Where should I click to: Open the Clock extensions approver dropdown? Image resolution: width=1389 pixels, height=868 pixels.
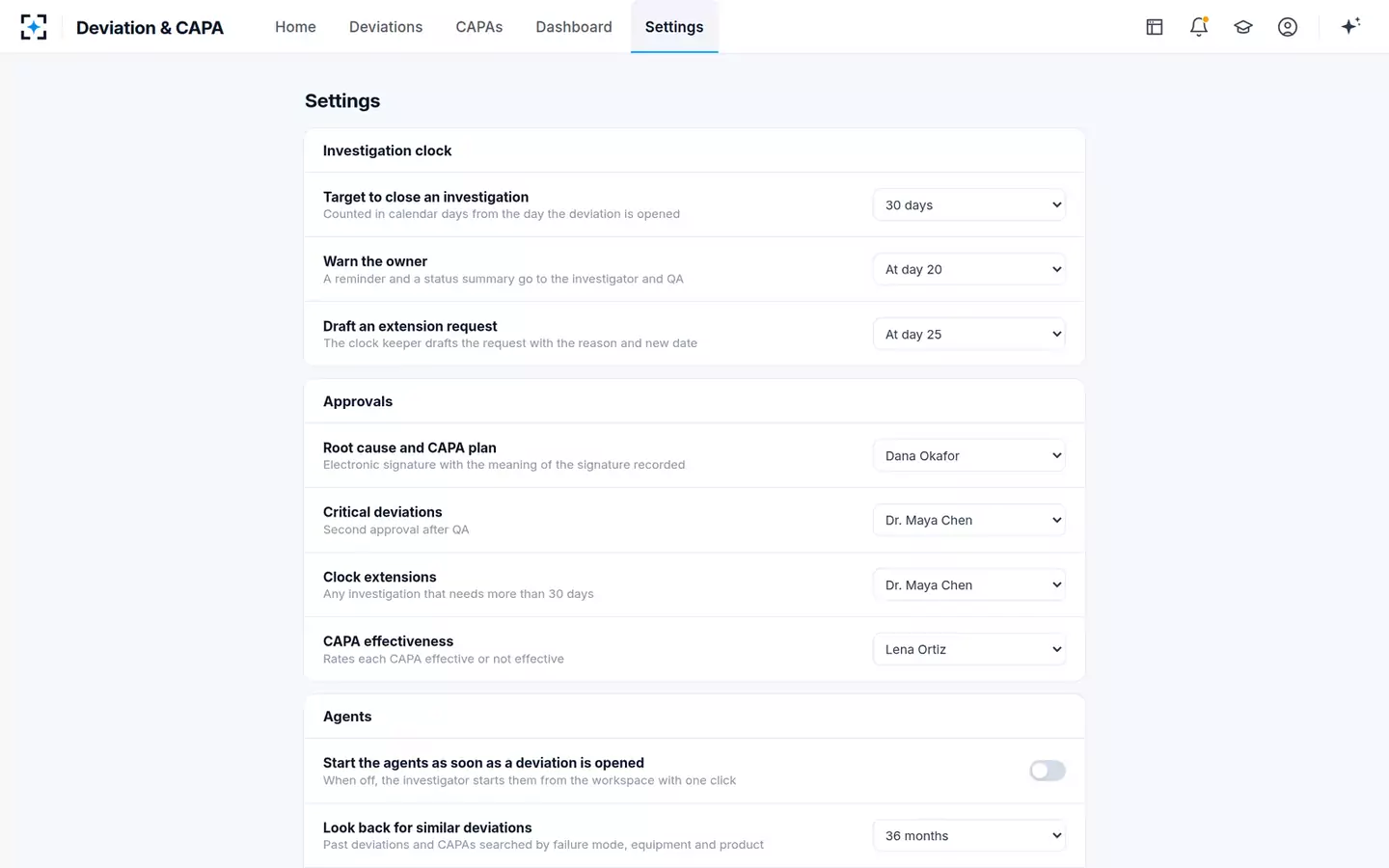click(969, 584)
